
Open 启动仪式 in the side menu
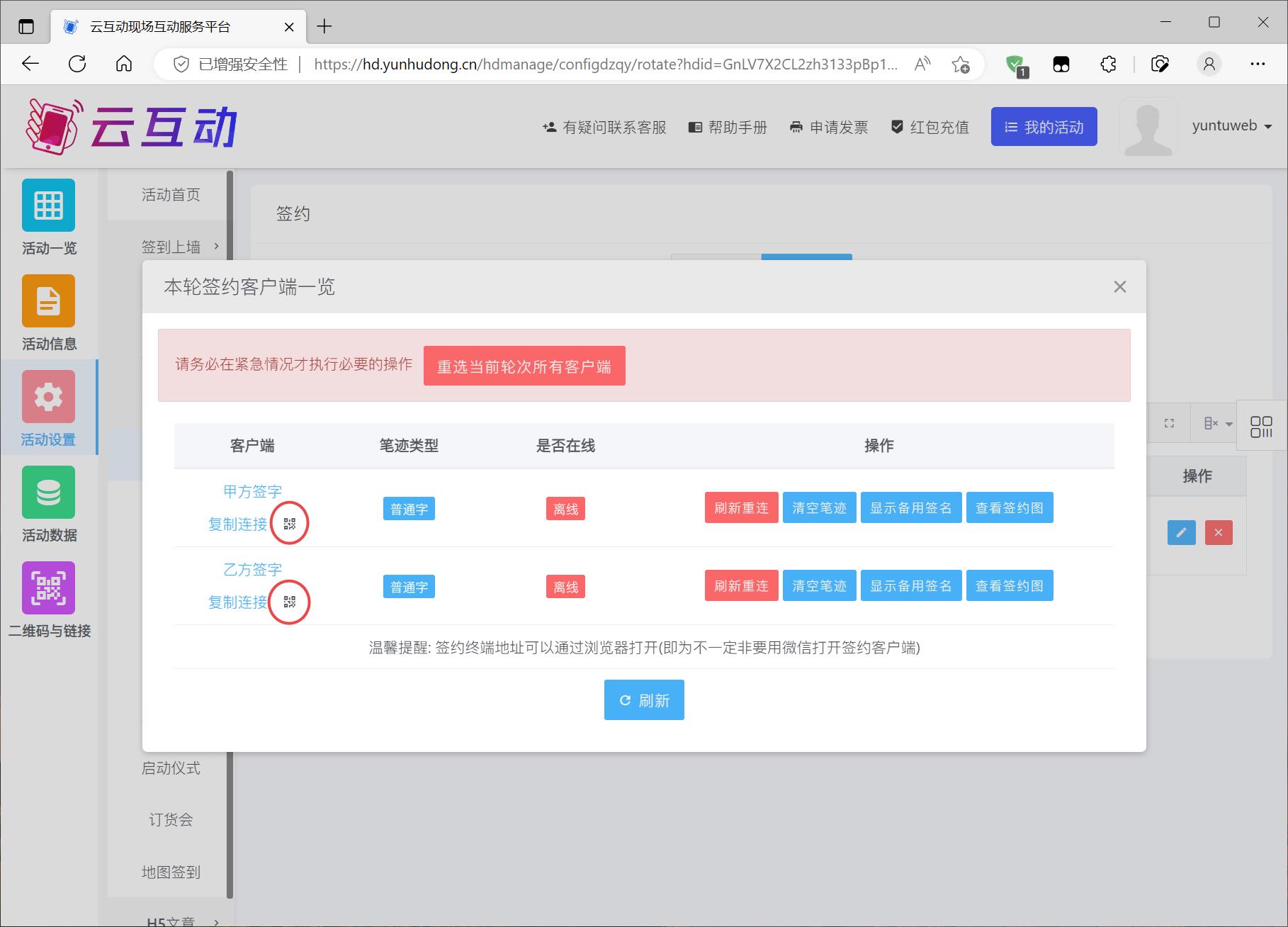pyautogui.click(x=171, y=768)
